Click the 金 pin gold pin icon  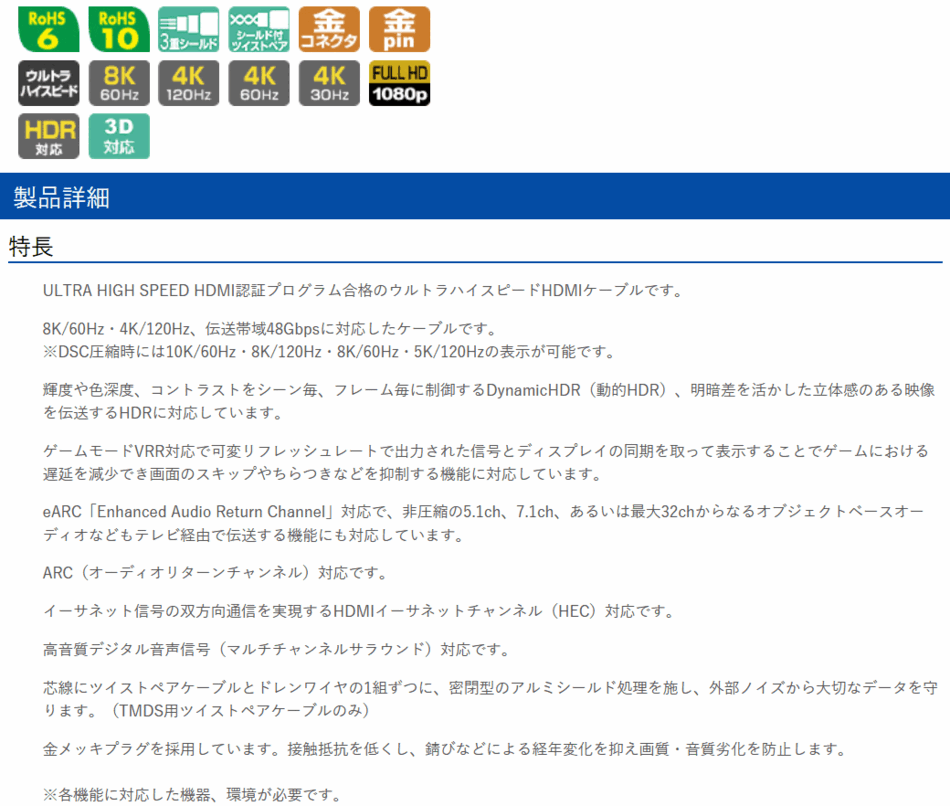pyautogui.click(x=399, y=29)
